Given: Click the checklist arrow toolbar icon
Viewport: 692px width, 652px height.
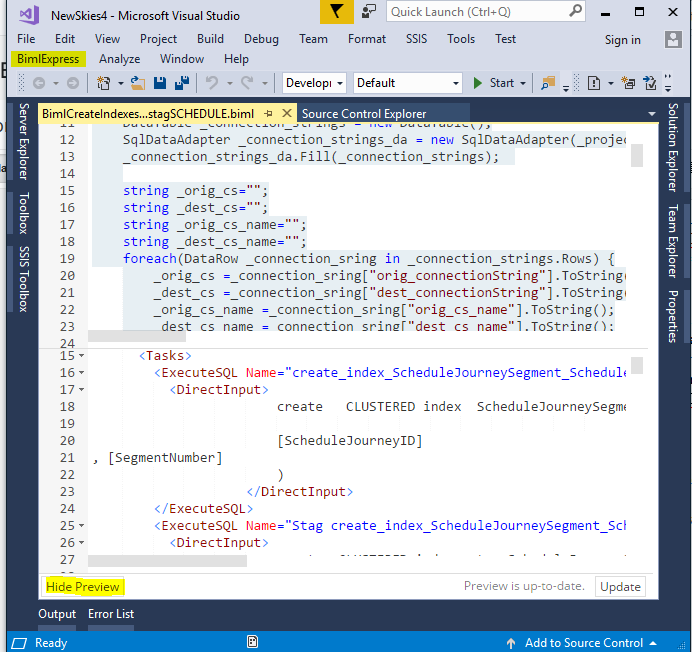Looking at the screenshot, I should [x=650, y=83].
